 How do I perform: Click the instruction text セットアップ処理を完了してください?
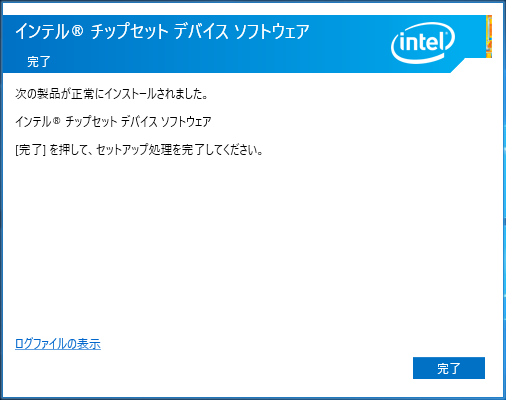[x=180, y=150]
